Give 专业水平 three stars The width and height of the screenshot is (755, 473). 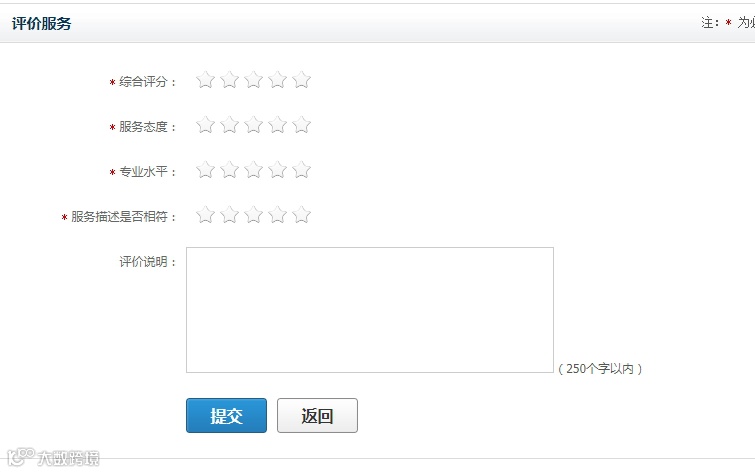[253, 170]
